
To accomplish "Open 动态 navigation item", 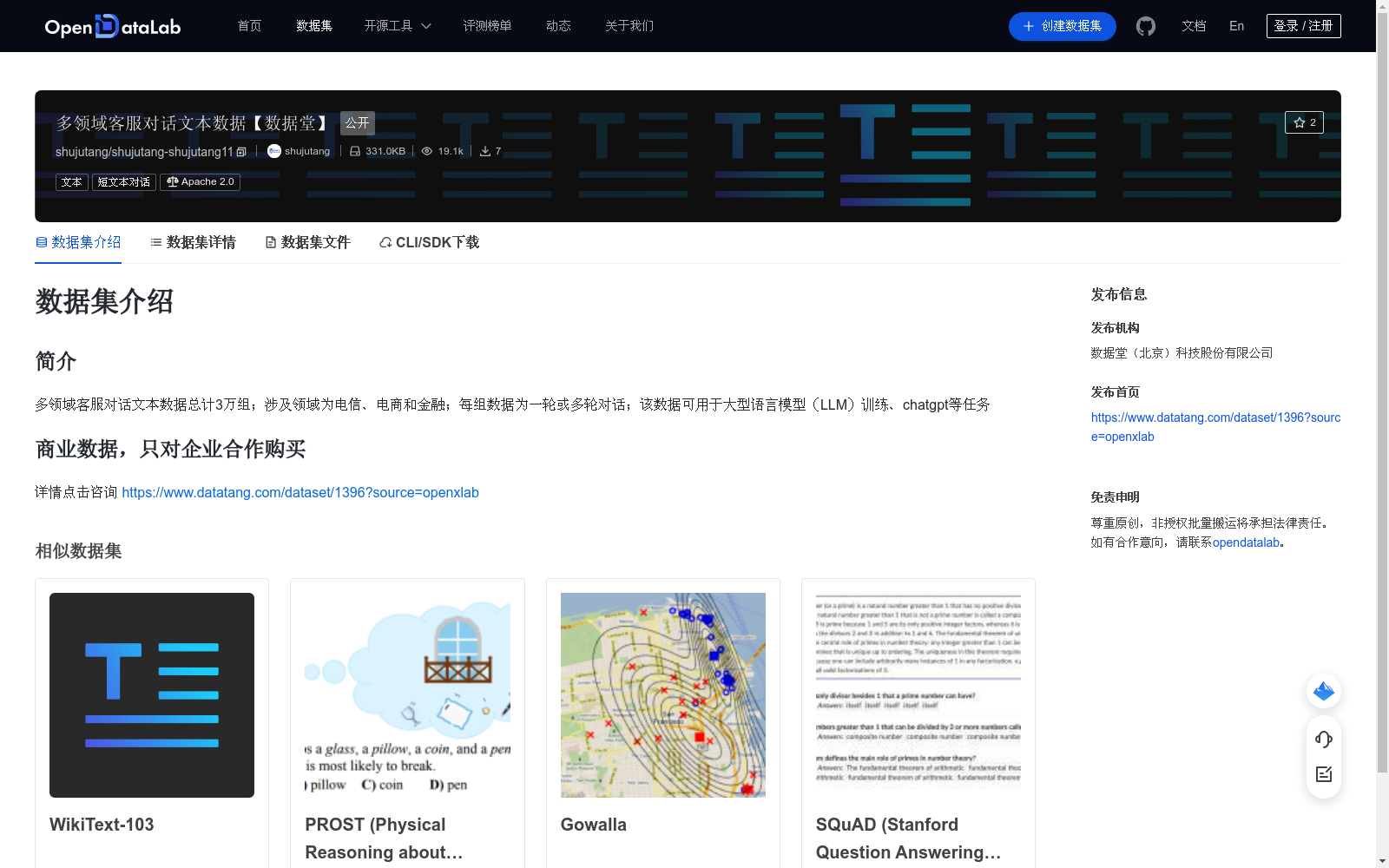I will tap(558, 26).
